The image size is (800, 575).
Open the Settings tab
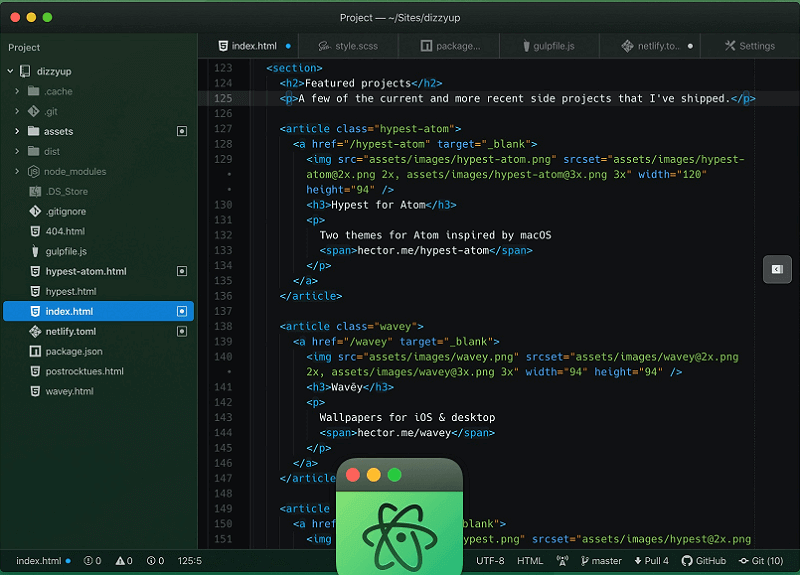click(x=750, y=46)
